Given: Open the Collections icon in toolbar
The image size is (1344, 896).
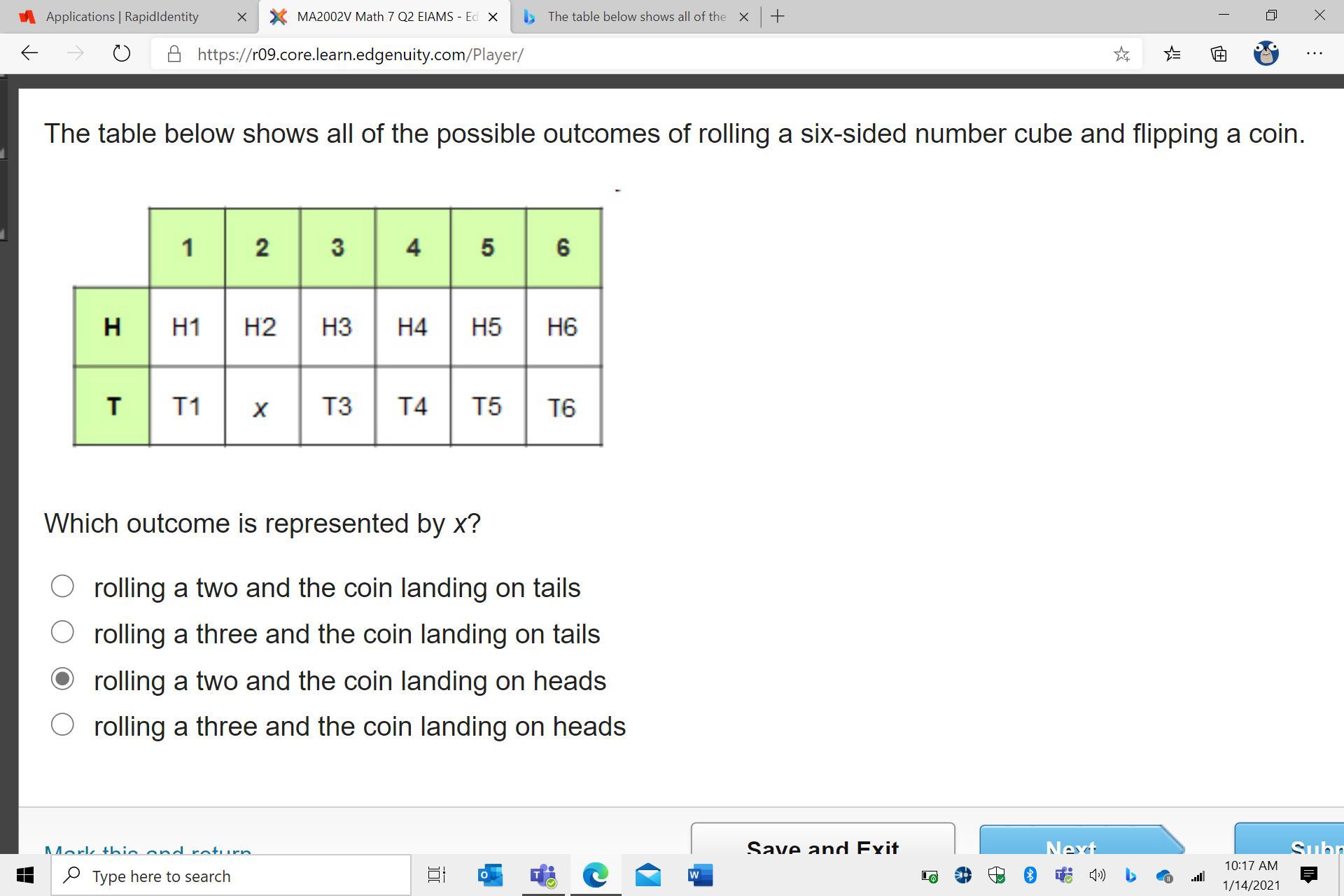Looking at the screenshot, I should tap(1219, 54).
